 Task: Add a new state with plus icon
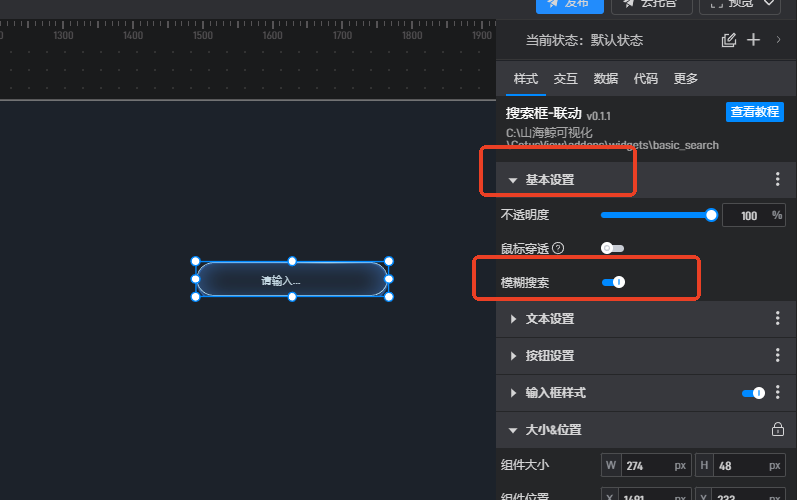tap(753, 40)
